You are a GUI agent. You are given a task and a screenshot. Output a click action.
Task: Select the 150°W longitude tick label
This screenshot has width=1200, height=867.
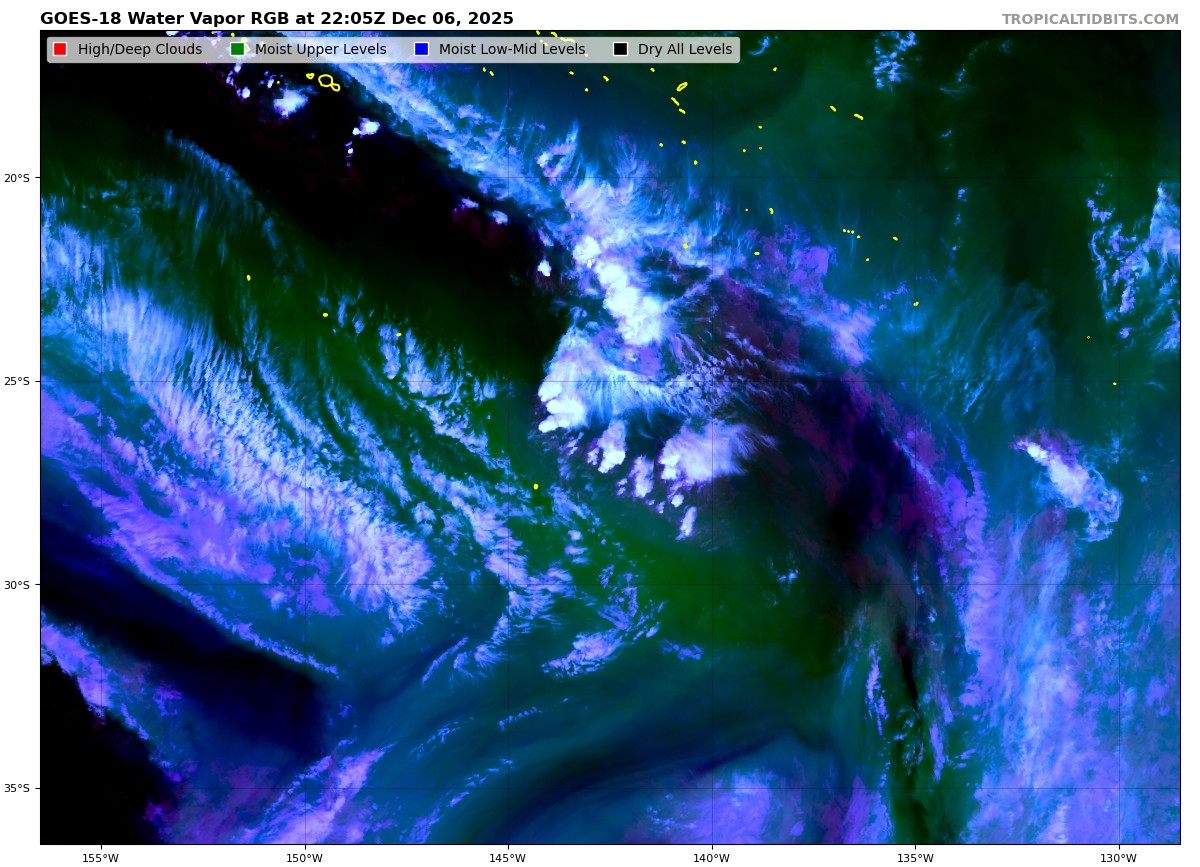(304, 857)
